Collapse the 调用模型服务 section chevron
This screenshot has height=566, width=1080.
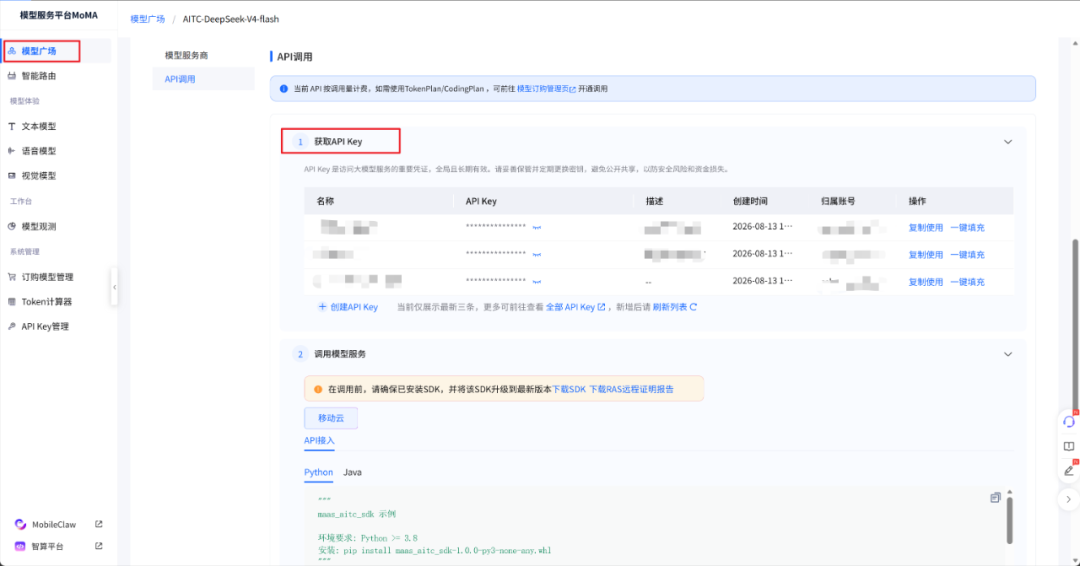[x=1008, y=354]
